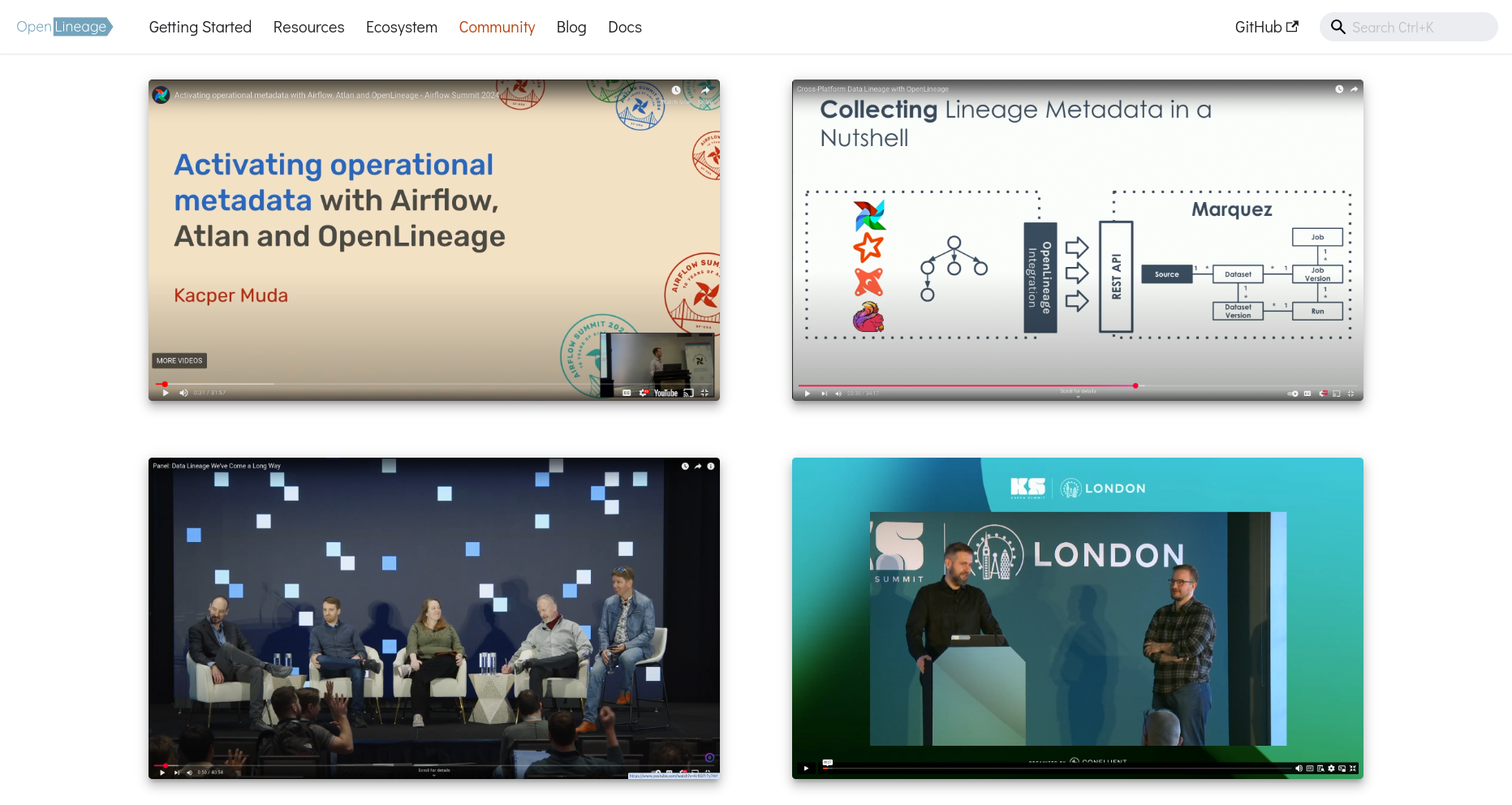Screen dimensions: 1512x805
Task: Toggle captions on Kafka Summit London video
Action: (1309, 768)
